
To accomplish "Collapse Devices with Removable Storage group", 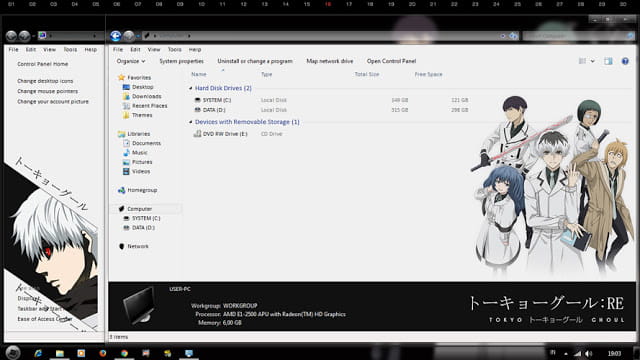I will coord(191,122).
